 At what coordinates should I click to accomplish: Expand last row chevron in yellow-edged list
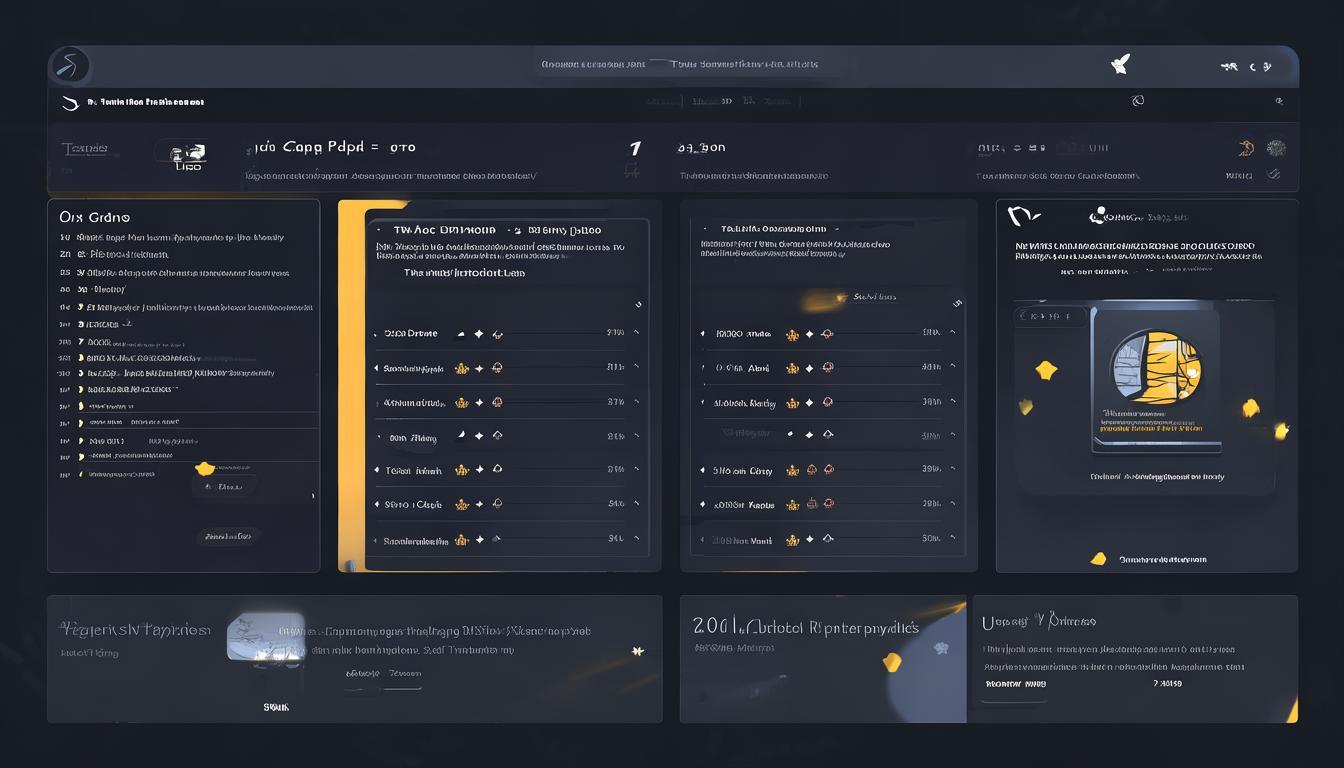point(636,538)
